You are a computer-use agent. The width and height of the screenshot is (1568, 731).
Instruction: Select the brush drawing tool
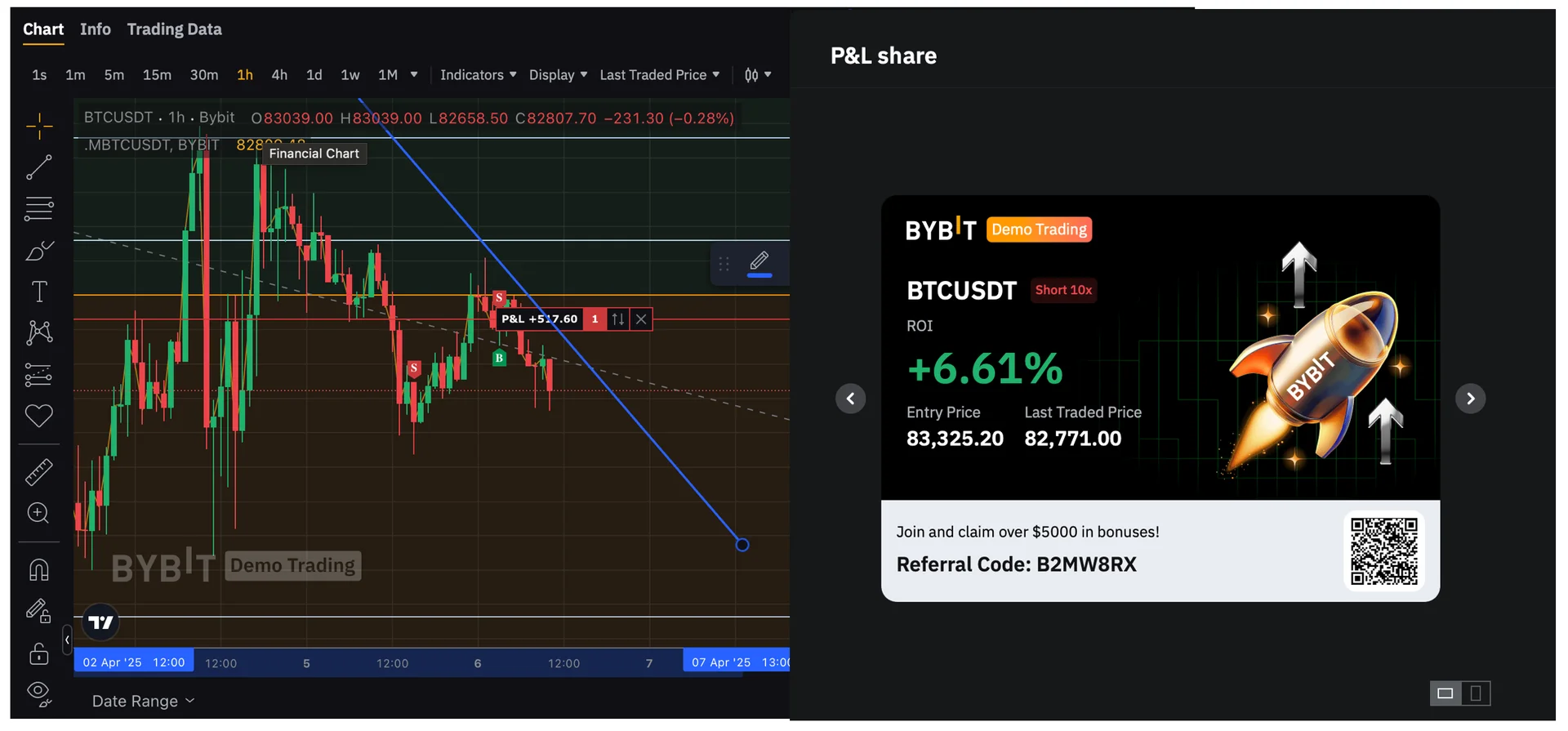click(39, 251)
